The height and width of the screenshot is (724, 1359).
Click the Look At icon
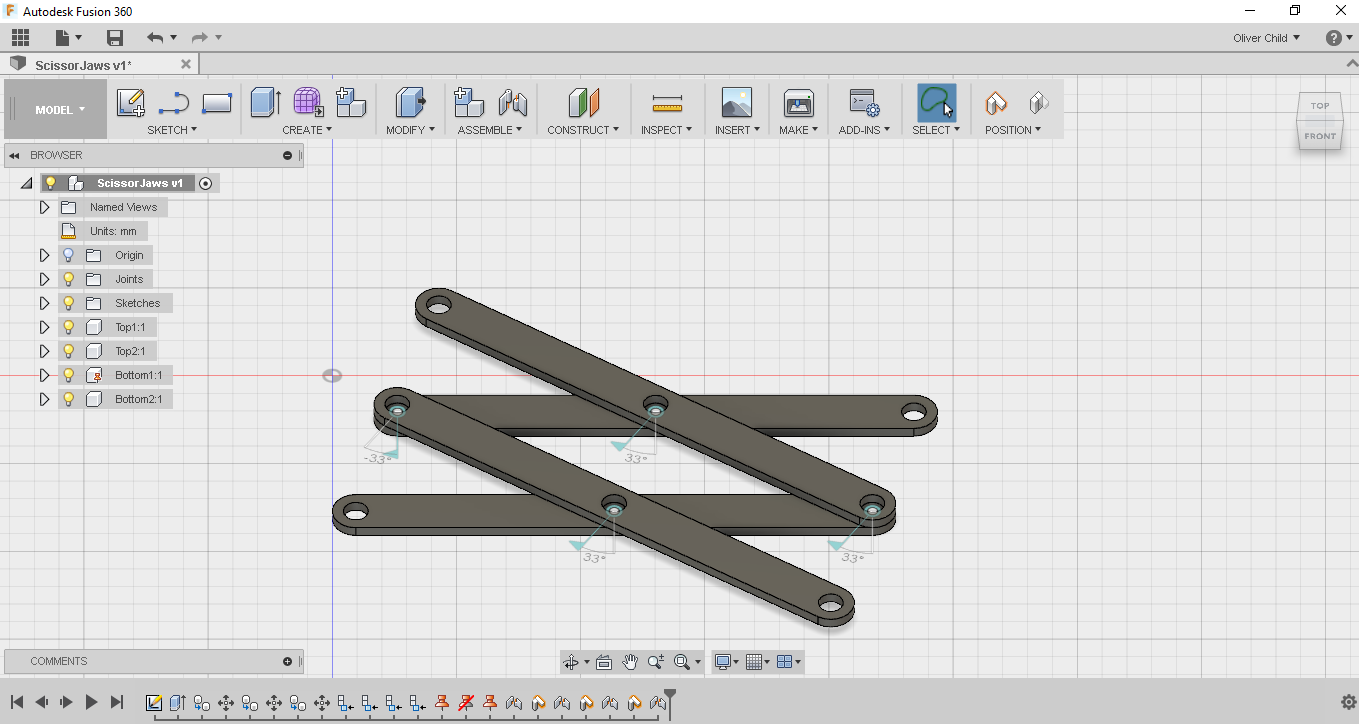click(x=604, y=662)
